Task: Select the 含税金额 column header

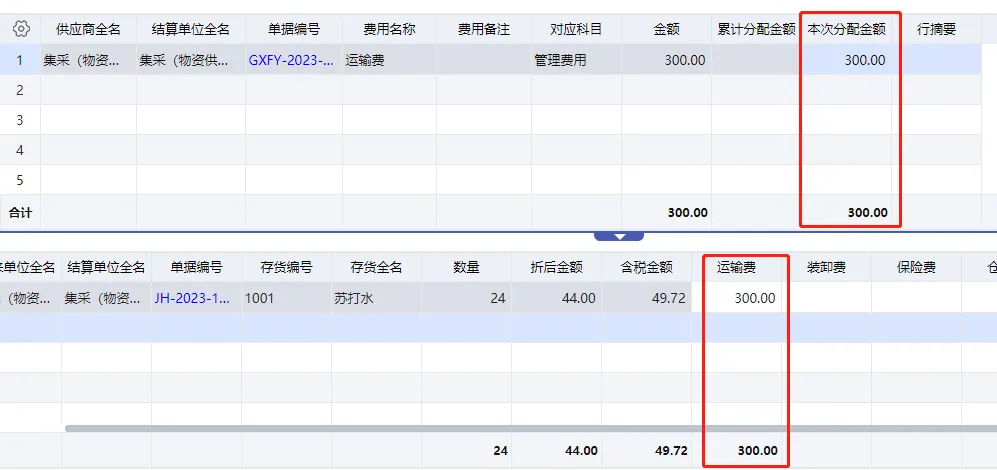Action: [x=647, y=267]
